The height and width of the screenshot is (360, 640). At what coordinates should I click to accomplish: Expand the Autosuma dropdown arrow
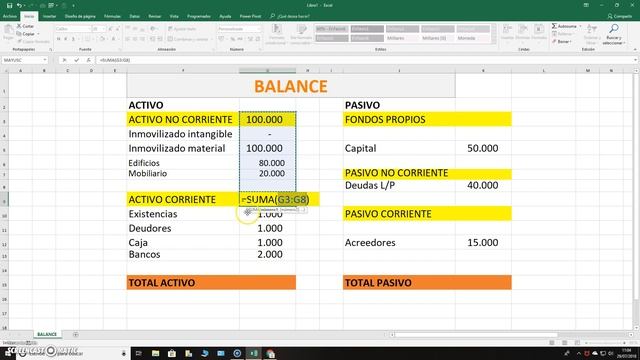pos(580,26)
